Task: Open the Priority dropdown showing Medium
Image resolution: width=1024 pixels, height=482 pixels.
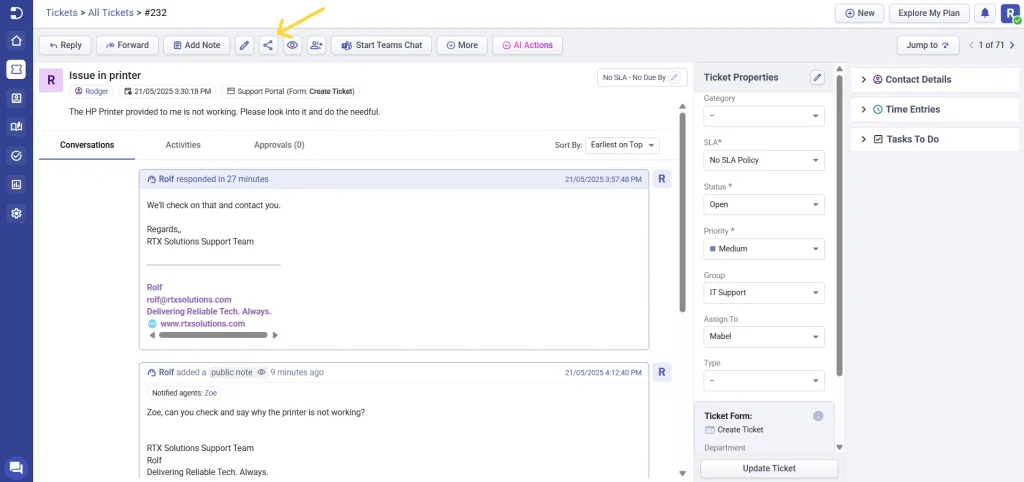Action: (x=763, y=249)
